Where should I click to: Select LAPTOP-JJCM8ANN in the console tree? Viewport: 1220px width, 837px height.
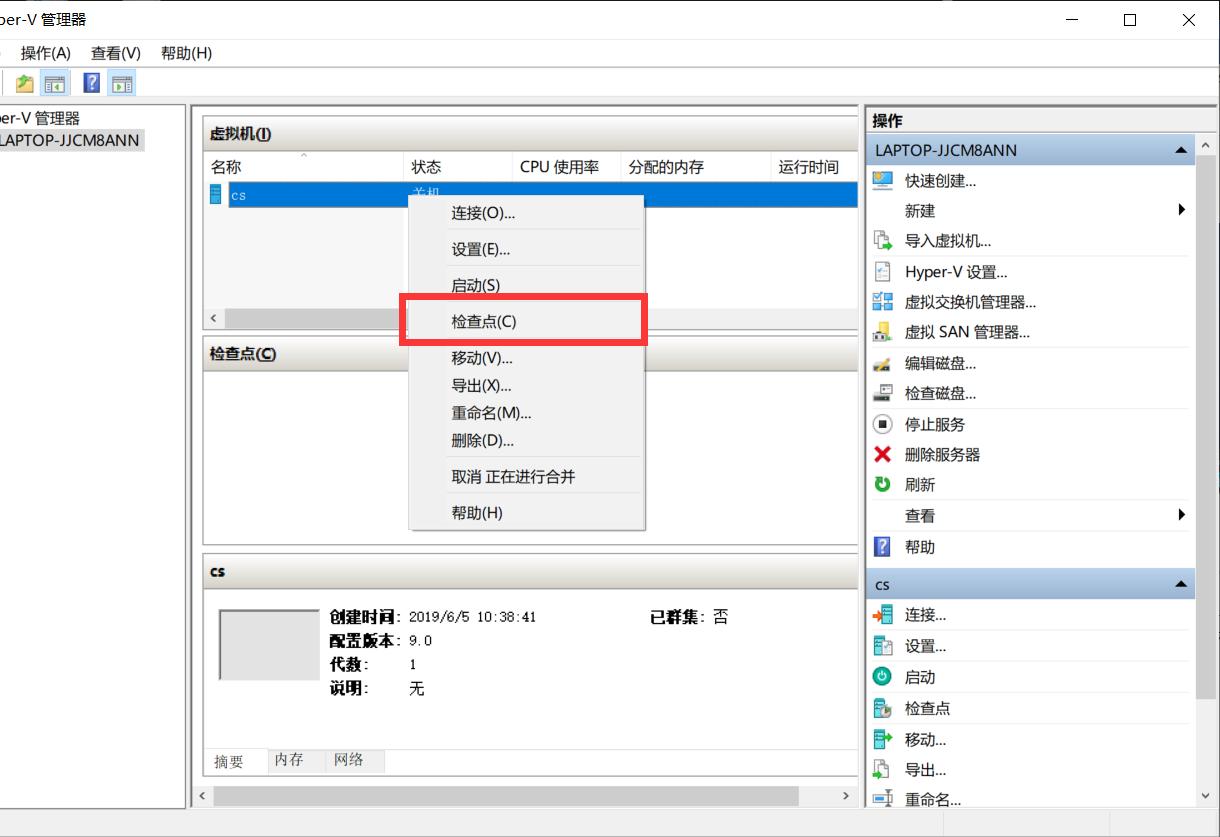pyautogui.click(x=70, y=140)
